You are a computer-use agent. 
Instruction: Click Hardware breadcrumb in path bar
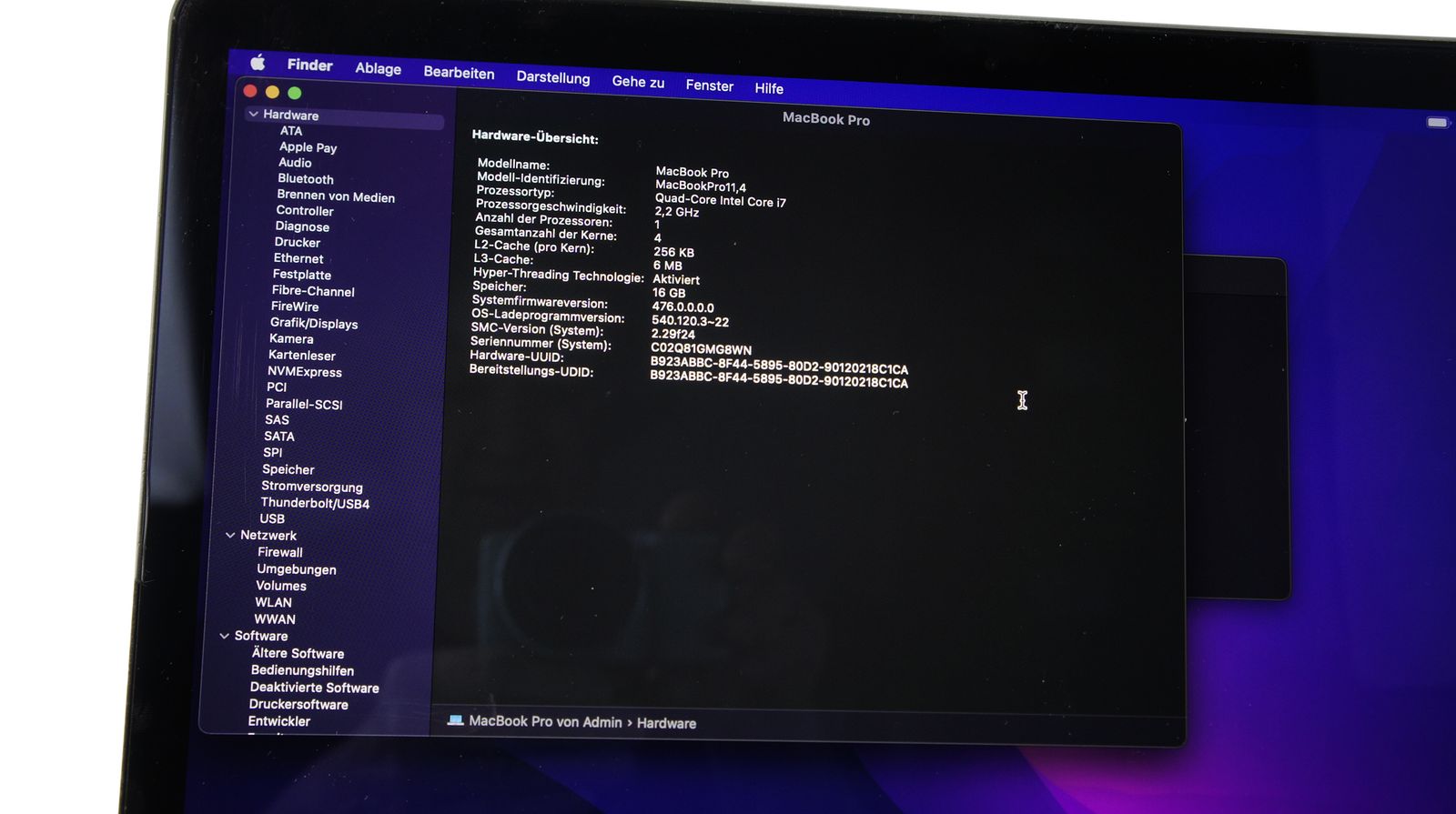(x=666, y=723)
